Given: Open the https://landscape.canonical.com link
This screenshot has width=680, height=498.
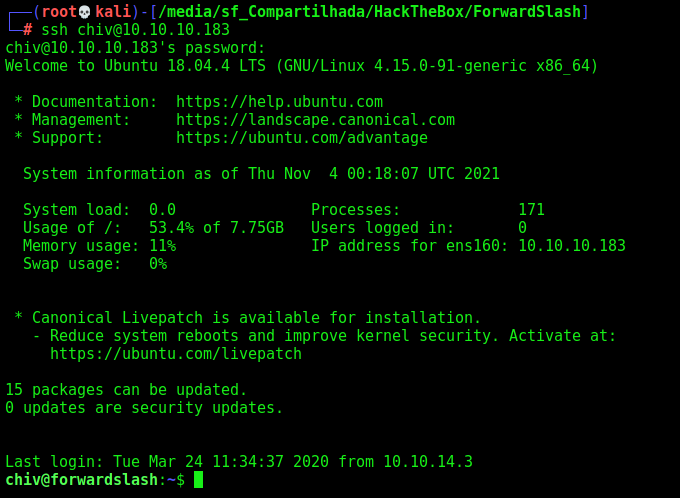Looking at the screenshot, I should click(315, 120).
